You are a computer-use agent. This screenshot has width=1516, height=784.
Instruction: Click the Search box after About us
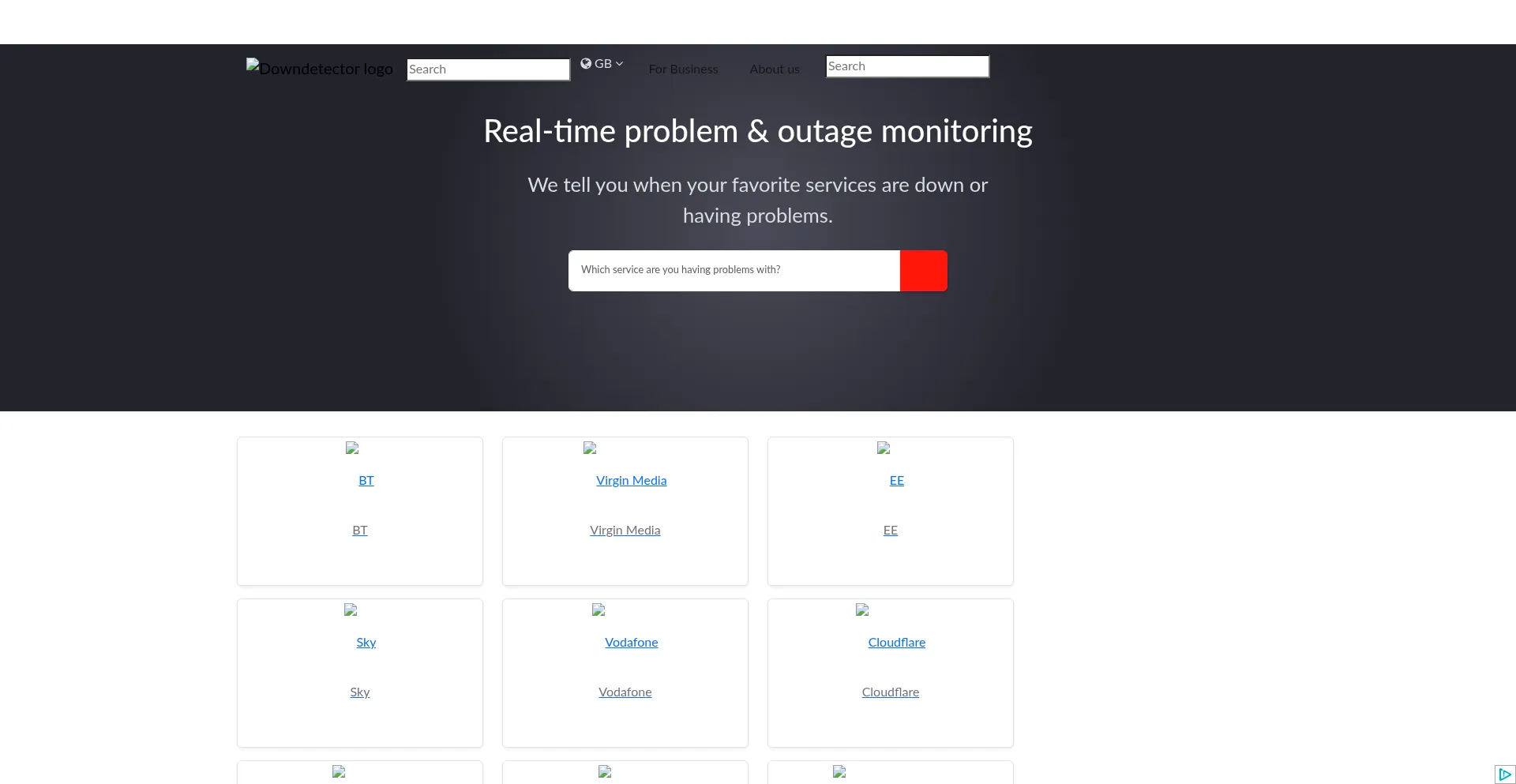pos(907,66)
